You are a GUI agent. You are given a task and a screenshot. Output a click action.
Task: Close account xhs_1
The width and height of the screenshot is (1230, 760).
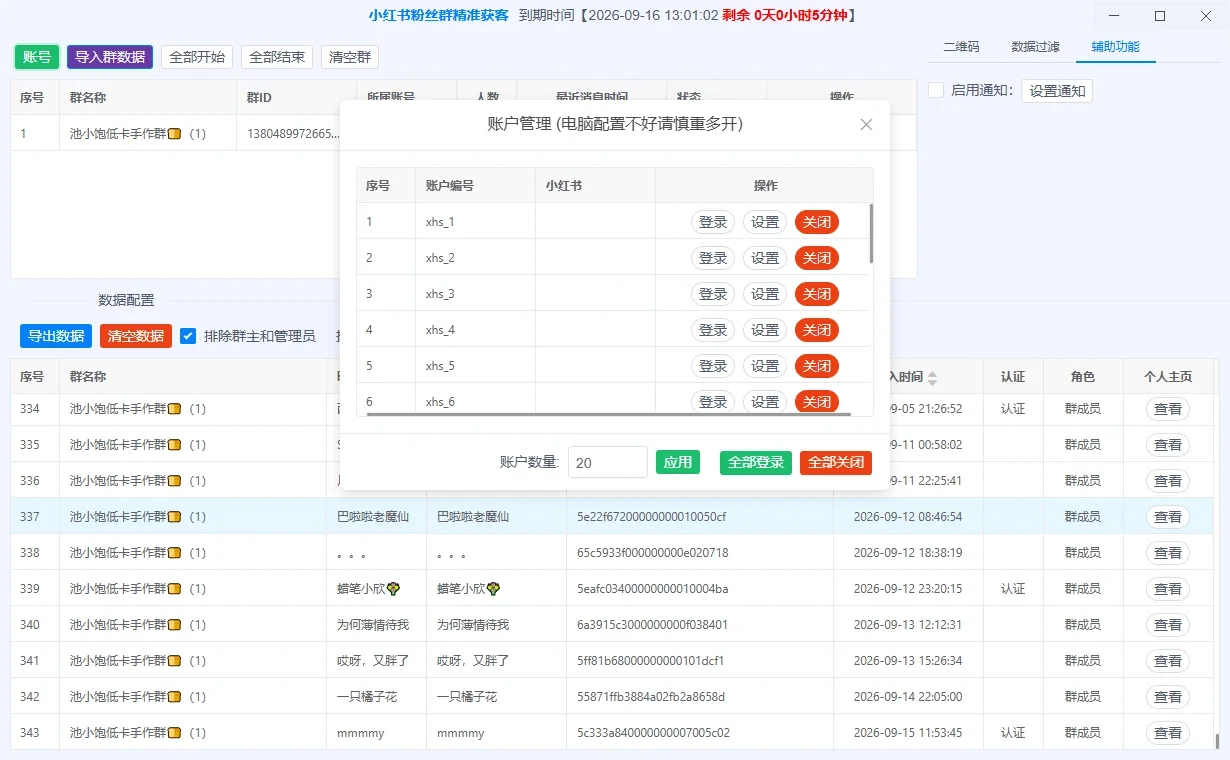click(x=817, y=222)
